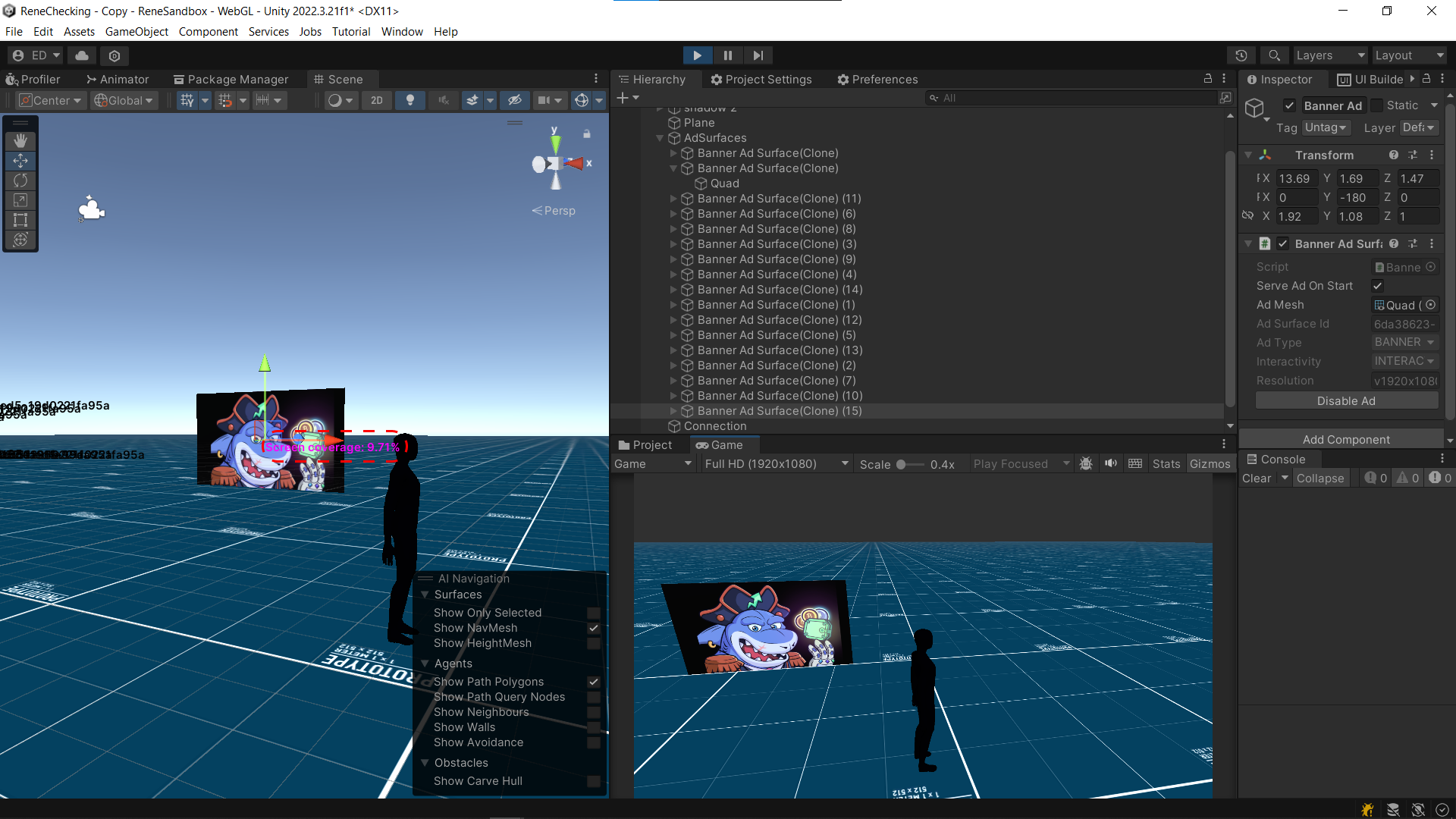Viewport: 1456px width, 819px height.
Task: Toggle Show Only Selected checkbox
Action: (594, 613)
